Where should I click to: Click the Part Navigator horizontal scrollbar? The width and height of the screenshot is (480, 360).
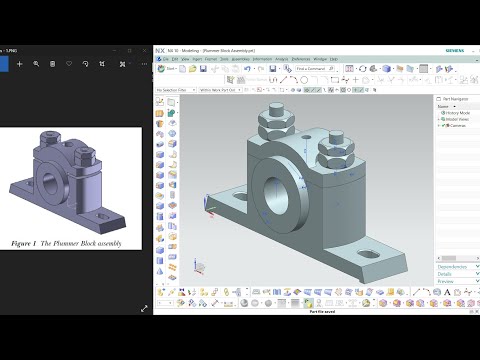coord(458,258)
